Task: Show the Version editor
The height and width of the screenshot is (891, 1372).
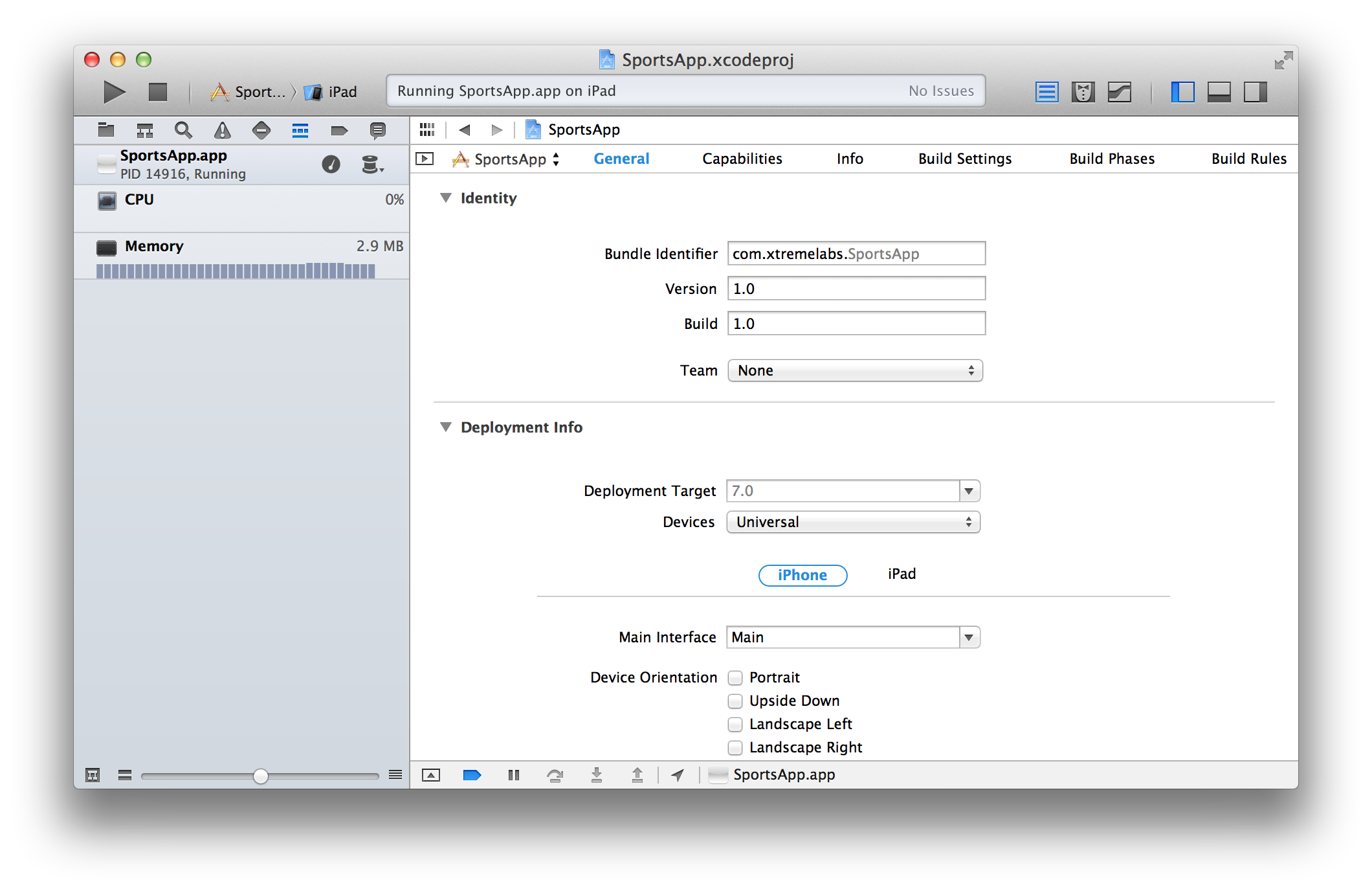Action: 1119,92
